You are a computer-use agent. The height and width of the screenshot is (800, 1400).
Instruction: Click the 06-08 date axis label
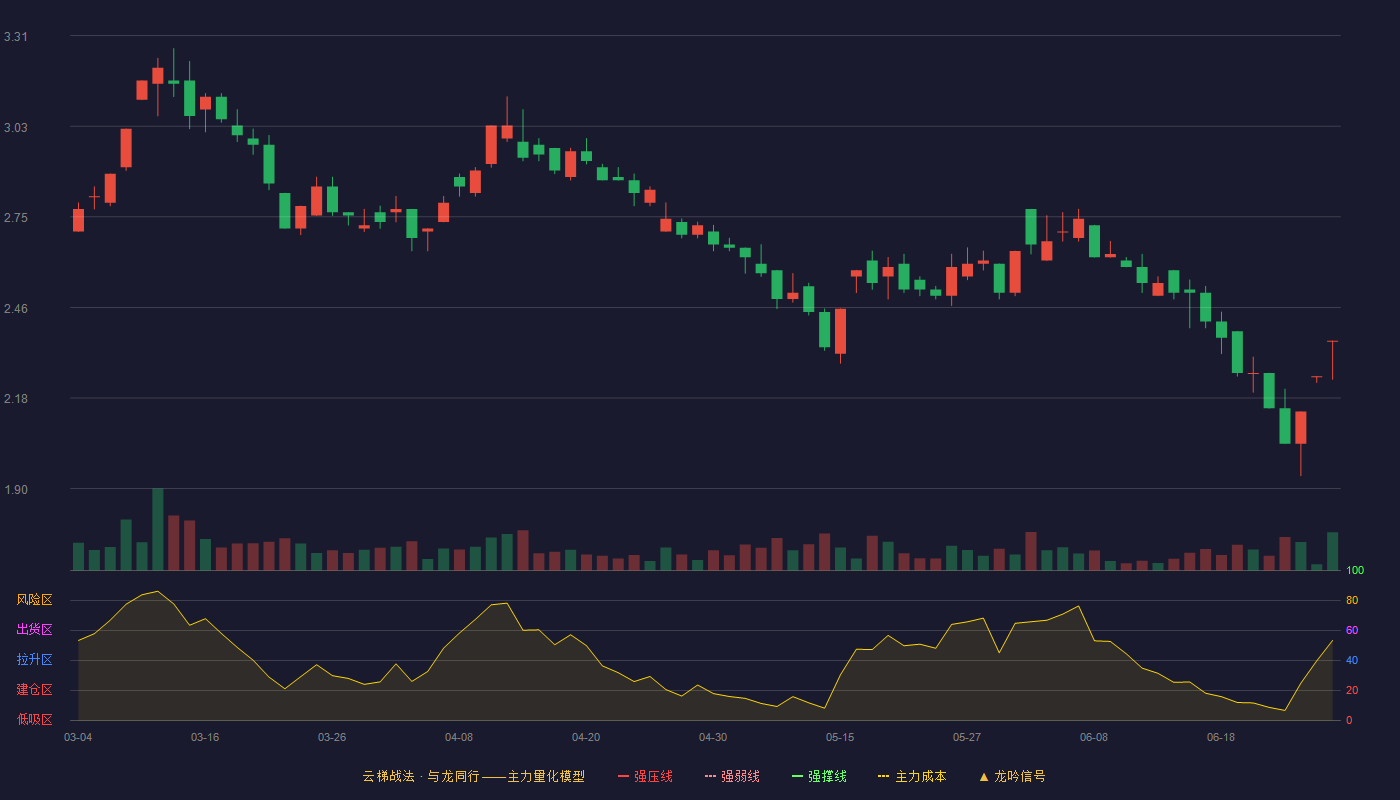[x=1094, y=737]
